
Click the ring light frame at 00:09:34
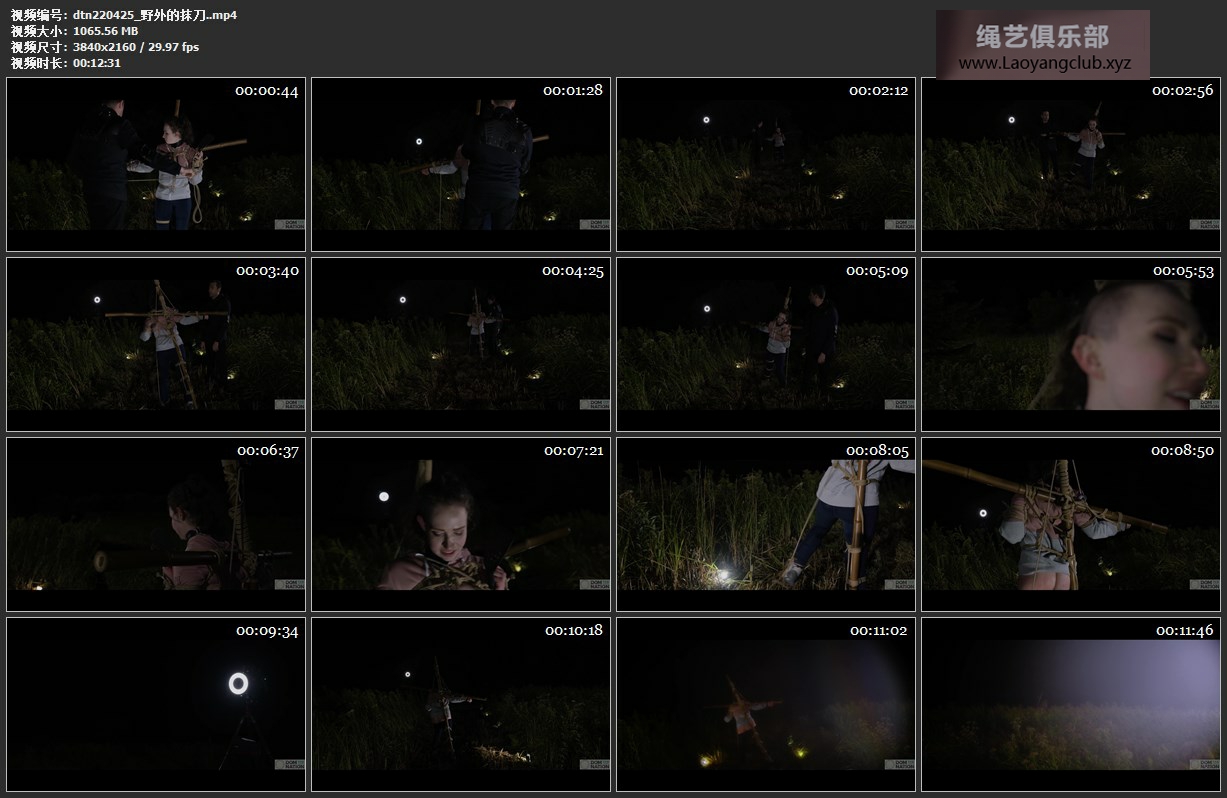156,704
